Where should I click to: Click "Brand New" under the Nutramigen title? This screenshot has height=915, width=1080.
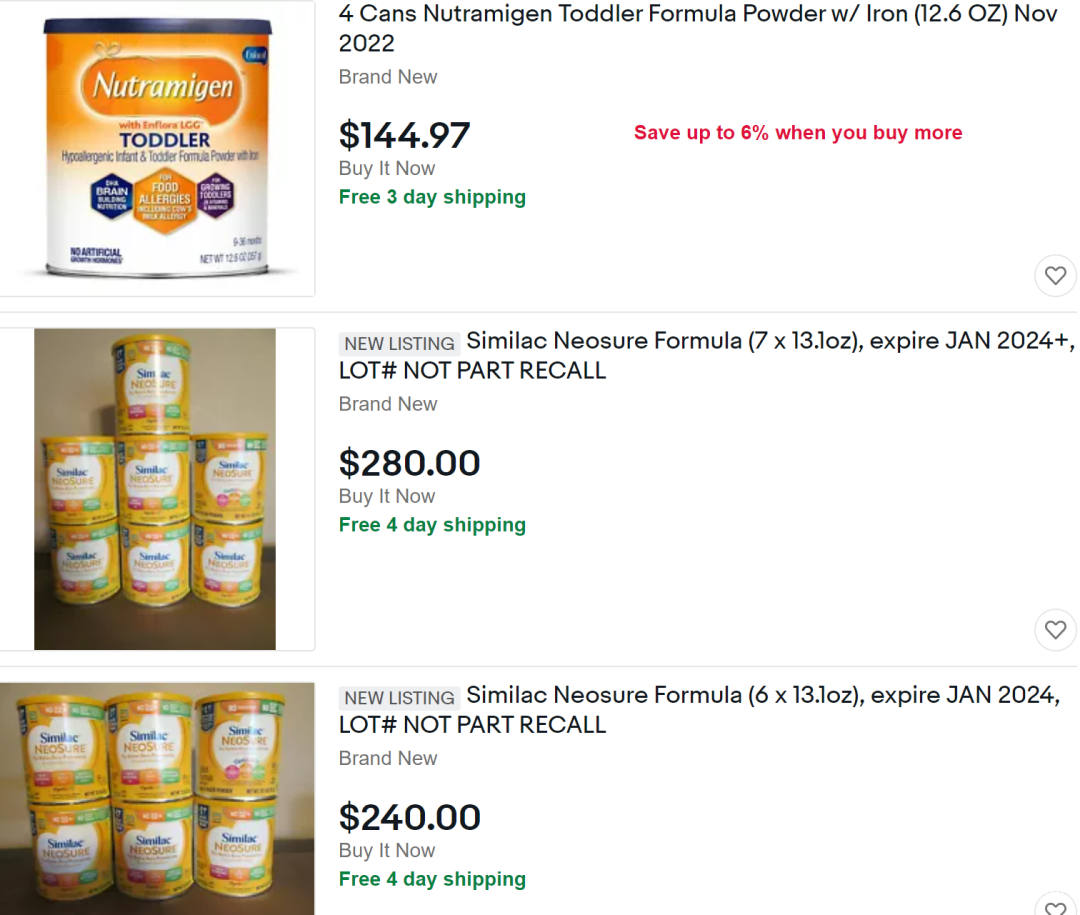pyautogui.click(x=388, y=77)
